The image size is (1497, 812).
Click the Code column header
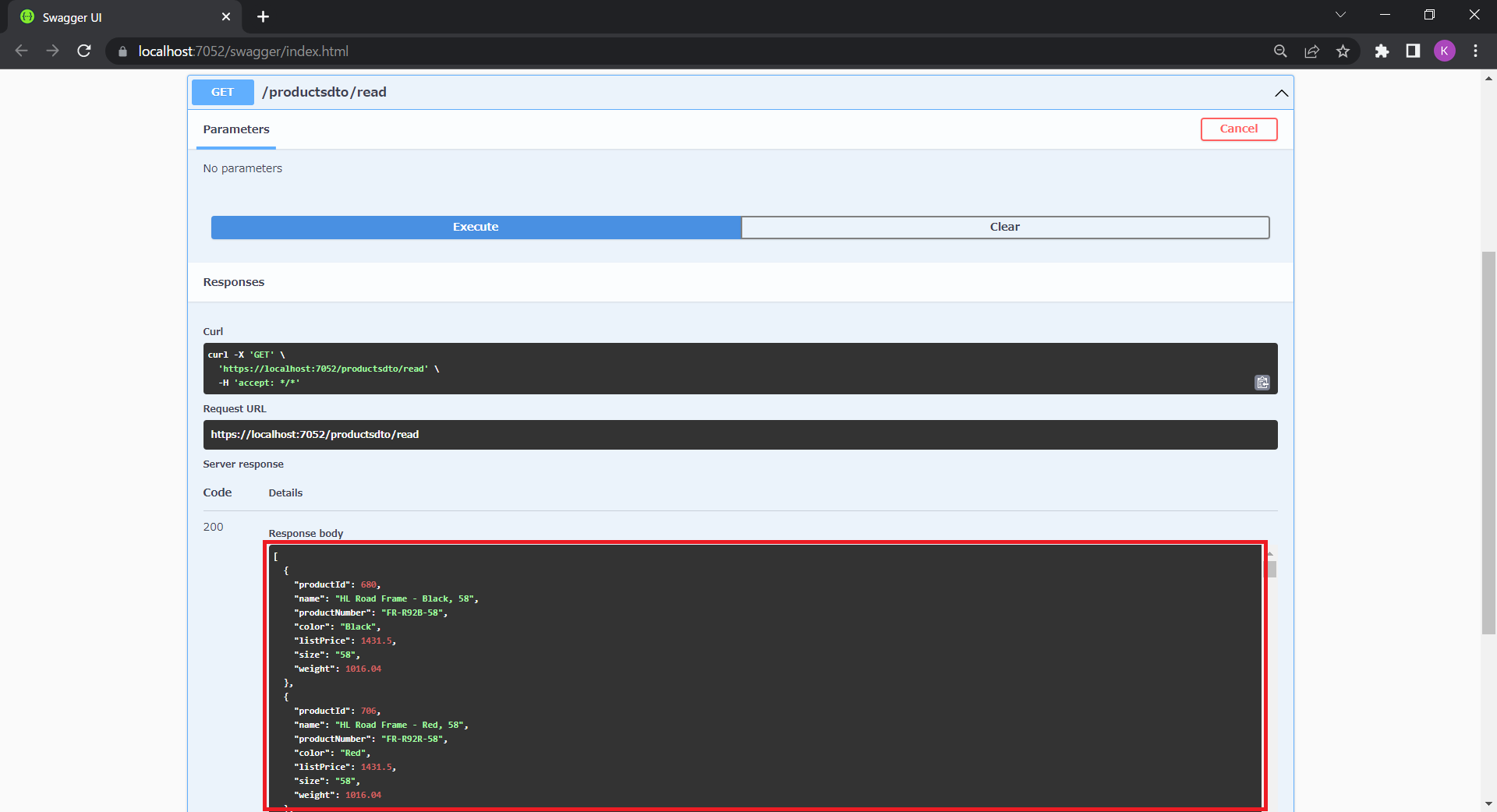(x=218, y=492)
